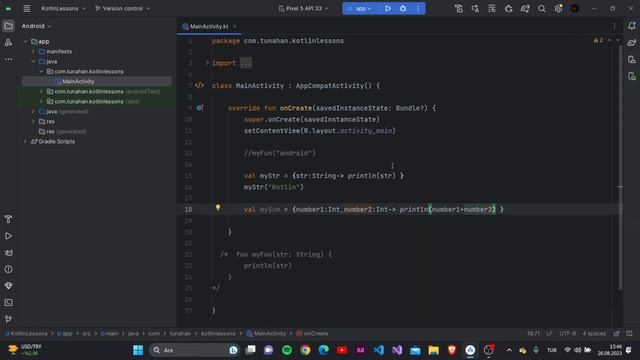Open the Resource Manager sidebar icon
640x360 pixels.
tap(8, 42)
